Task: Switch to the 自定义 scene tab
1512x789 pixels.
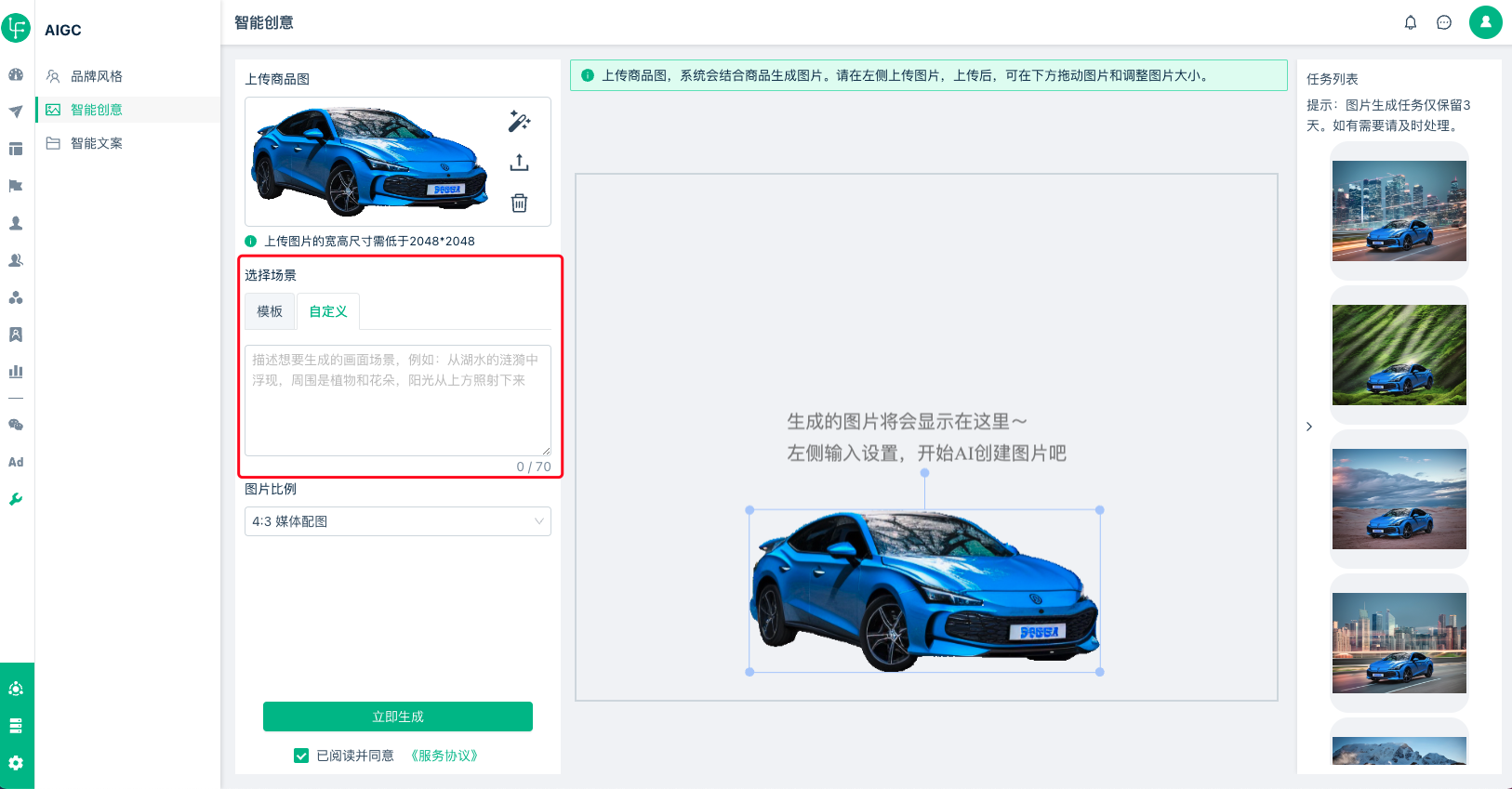Action: coord(328,311)
